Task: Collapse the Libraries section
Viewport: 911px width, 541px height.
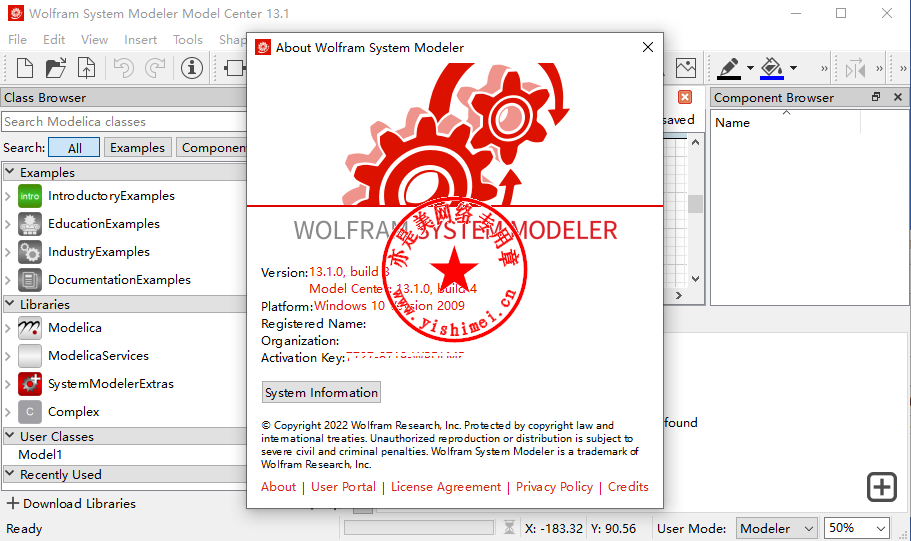Action: [10, 303]
